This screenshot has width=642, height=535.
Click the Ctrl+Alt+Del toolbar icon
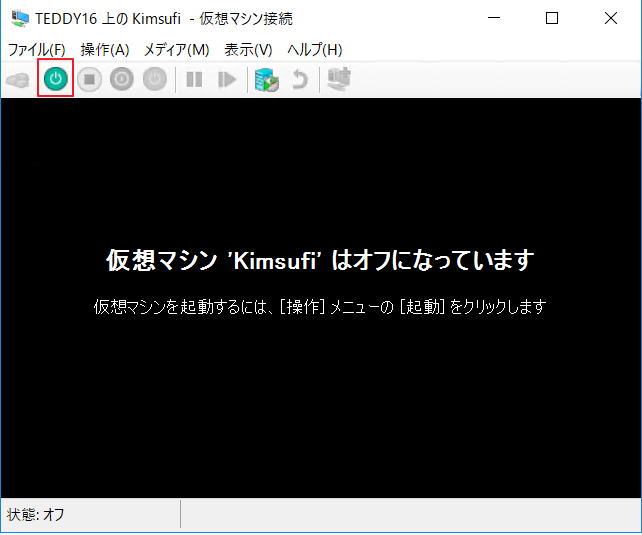(x=18, y=80)
